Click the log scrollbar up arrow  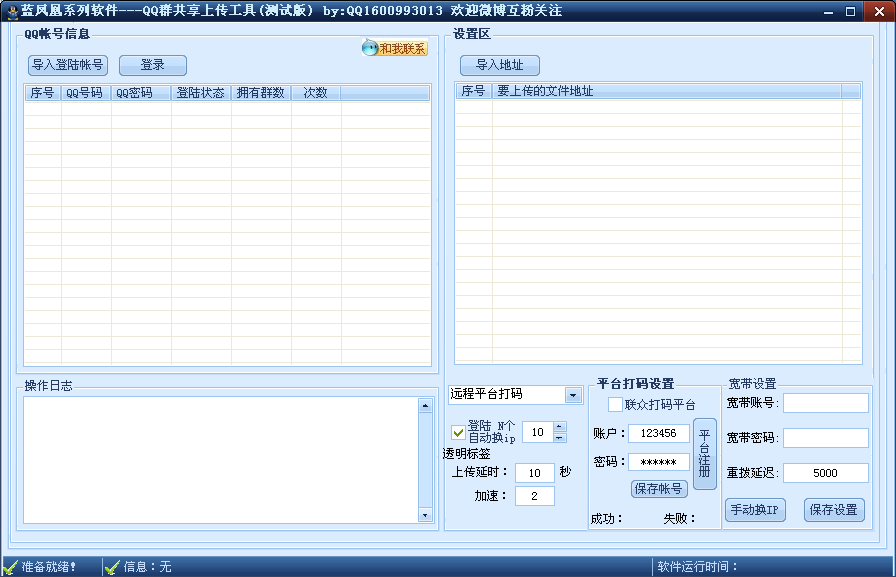pyautogui.click(x=425, y=406)
